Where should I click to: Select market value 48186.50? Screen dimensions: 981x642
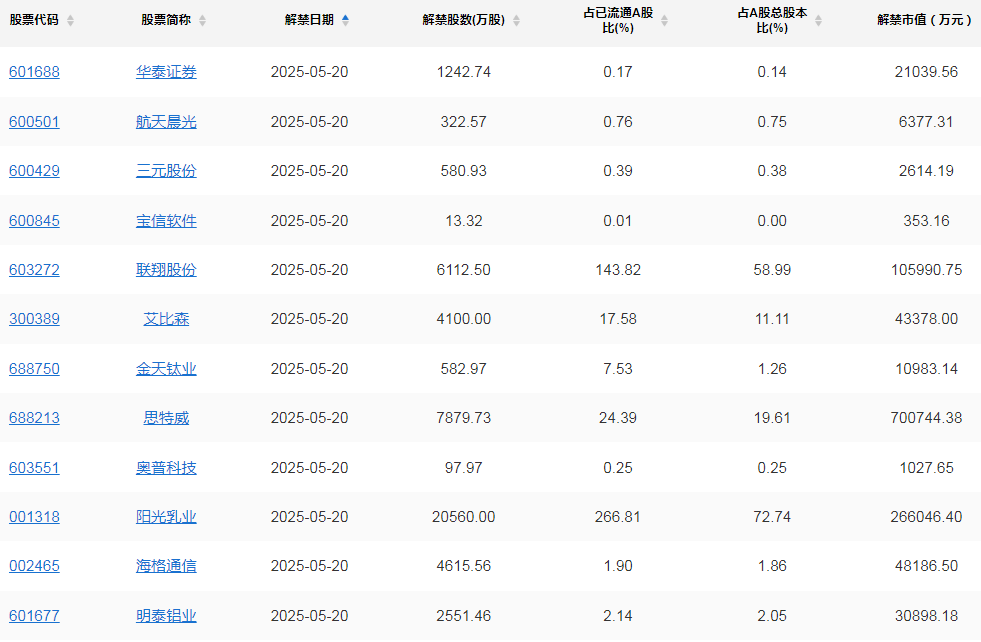tap(927, 566)
